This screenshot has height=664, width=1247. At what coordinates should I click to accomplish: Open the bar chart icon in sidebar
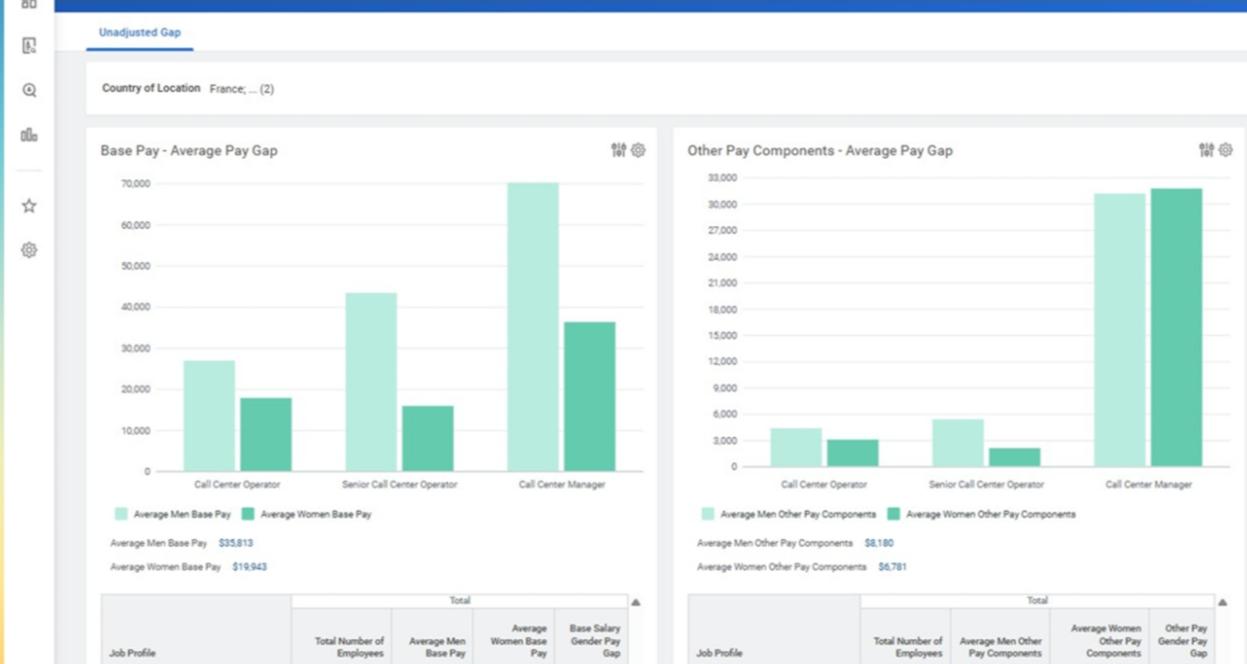29,135
